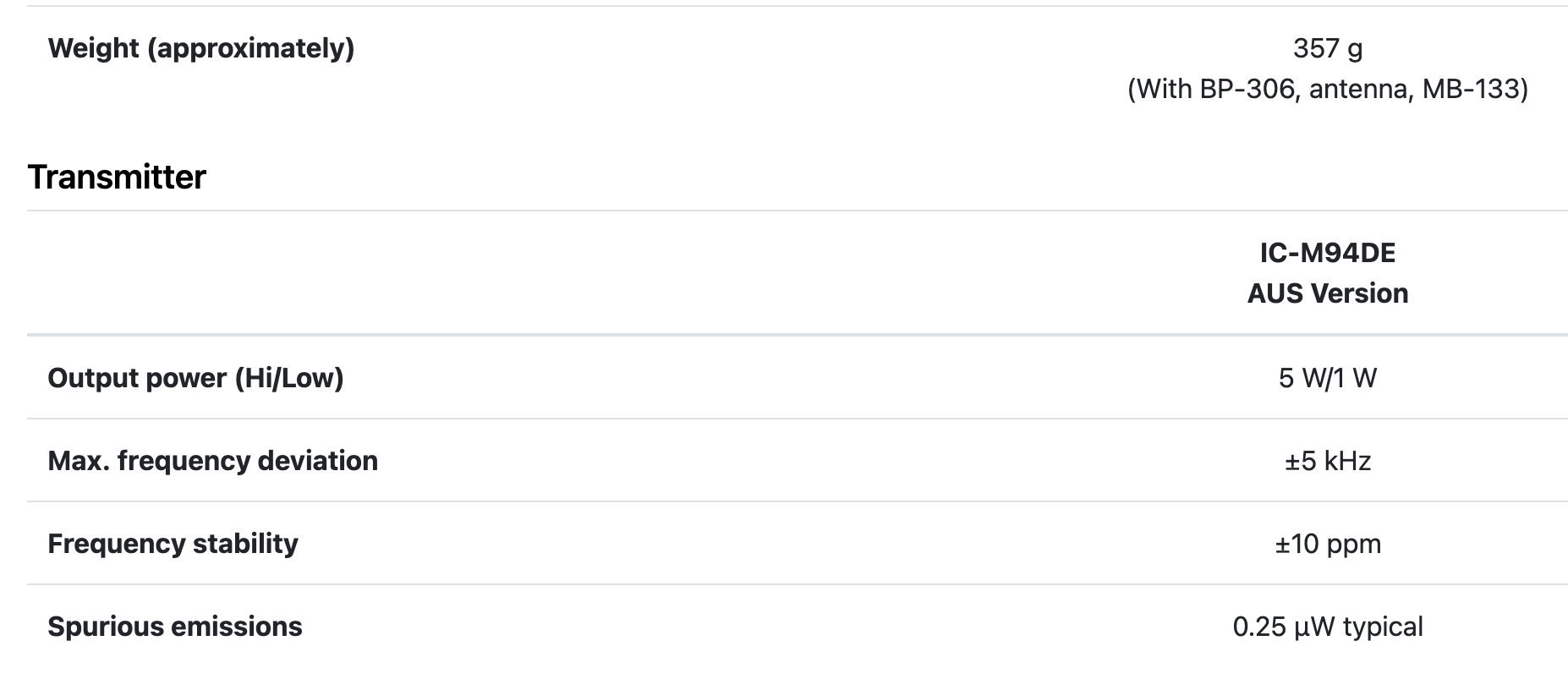The width and height of the screenshot is (1568, 690).
Task: Click the word typical in emissions value
Action: (x=1383, y=627)
